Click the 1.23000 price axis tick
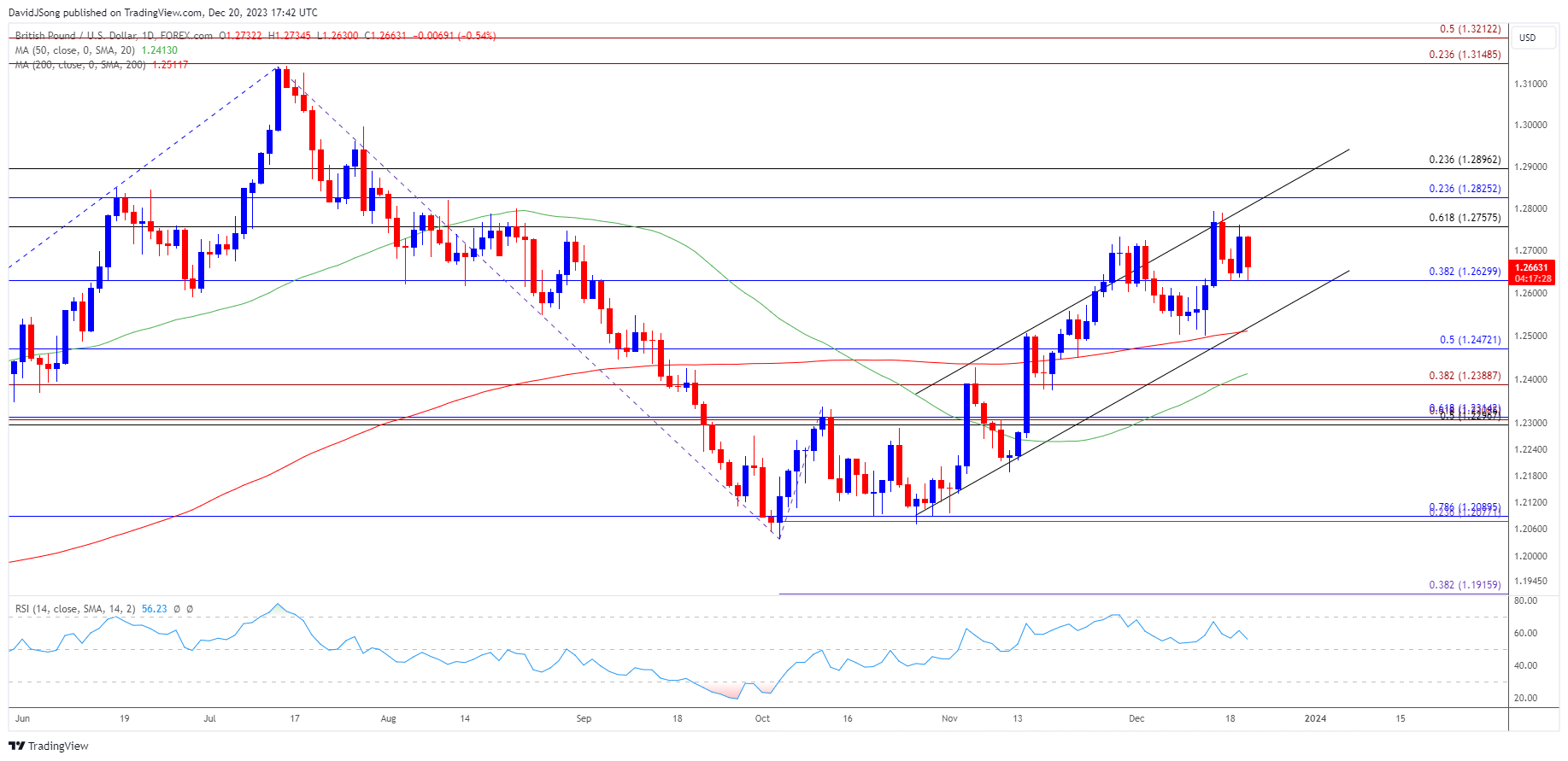 (x=1530, y=423)
